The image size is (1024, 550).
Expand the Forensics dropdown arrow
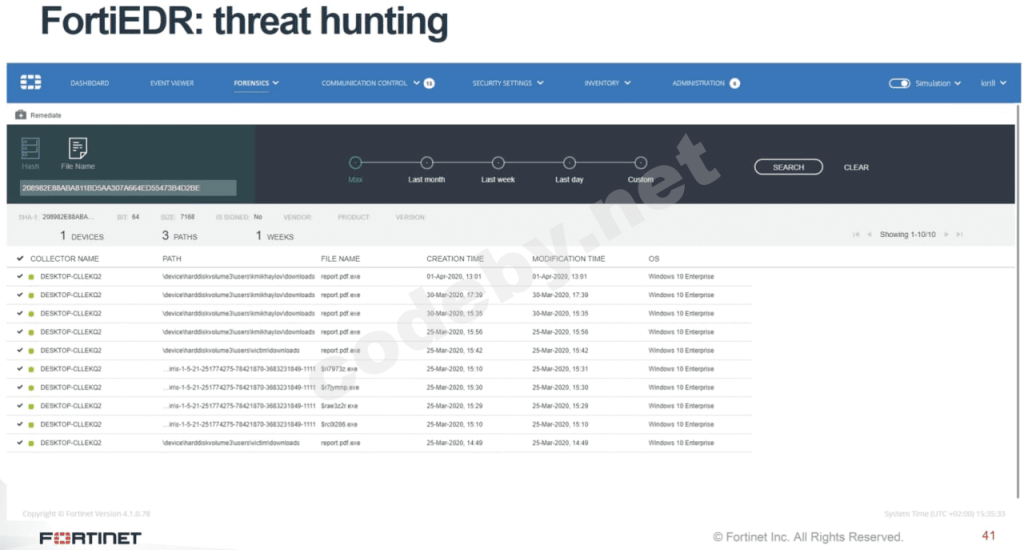pyautogui.click(x=276, y=83)
